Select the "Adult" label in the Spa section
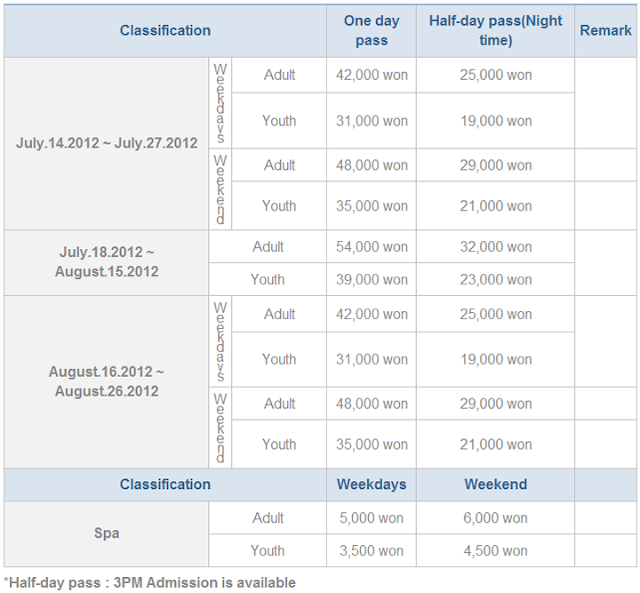640x593 pixels. 268,518
